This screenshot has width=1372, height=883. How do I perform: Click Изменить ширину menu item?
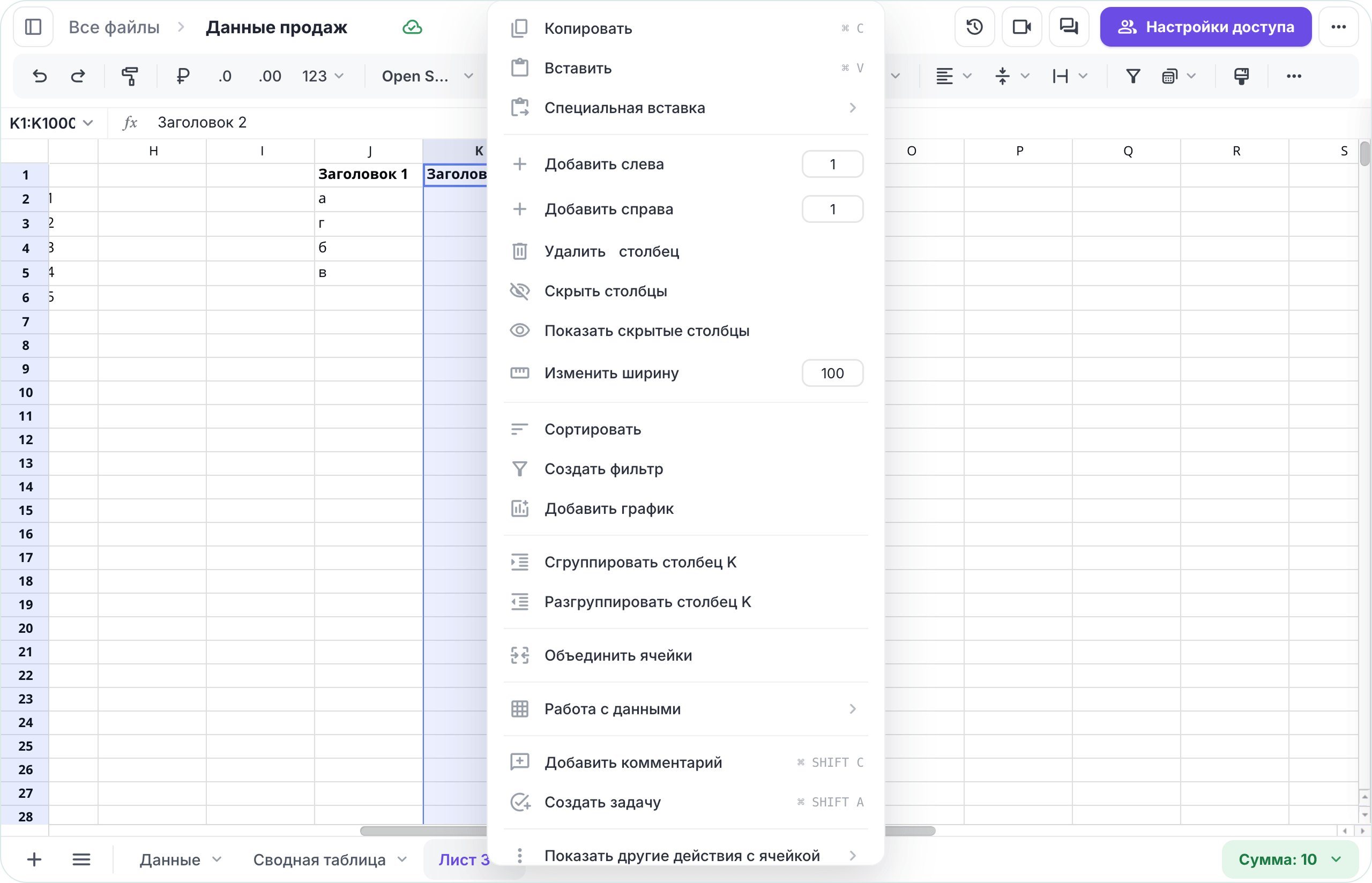click(x=611, y=373)
